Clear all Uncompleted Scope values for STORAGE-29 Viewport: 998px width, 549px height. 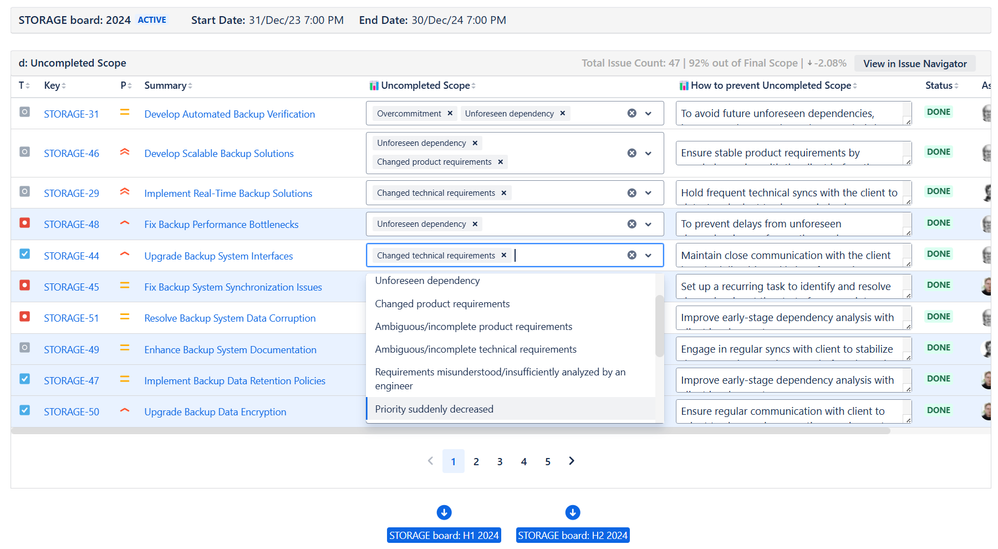(631, 193)
